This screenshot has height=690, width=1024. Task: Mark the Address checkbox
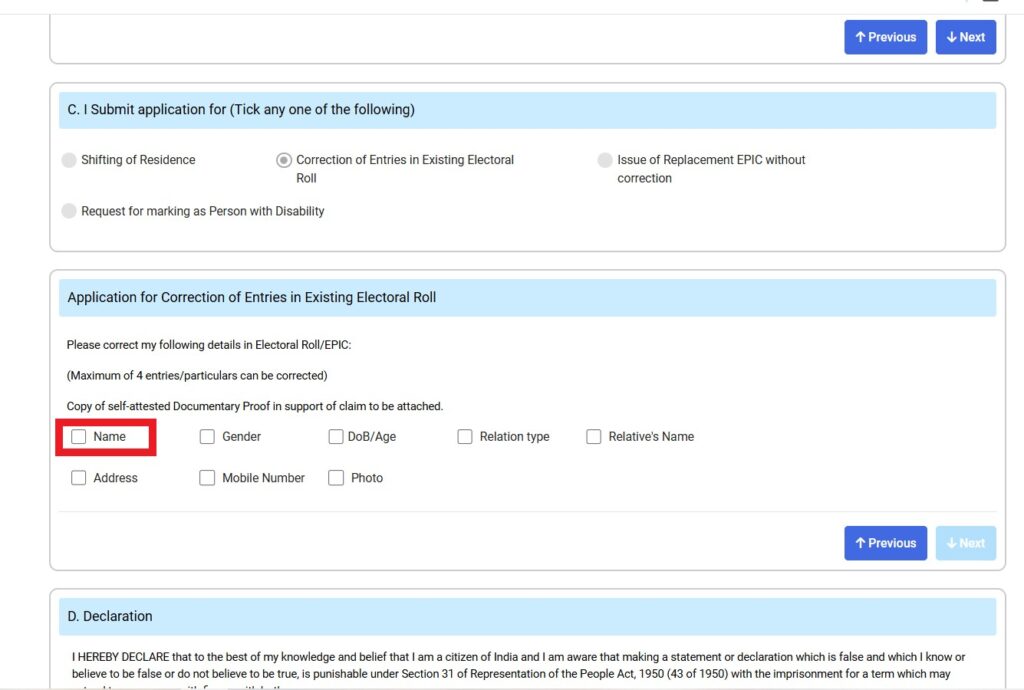[79, 478]
